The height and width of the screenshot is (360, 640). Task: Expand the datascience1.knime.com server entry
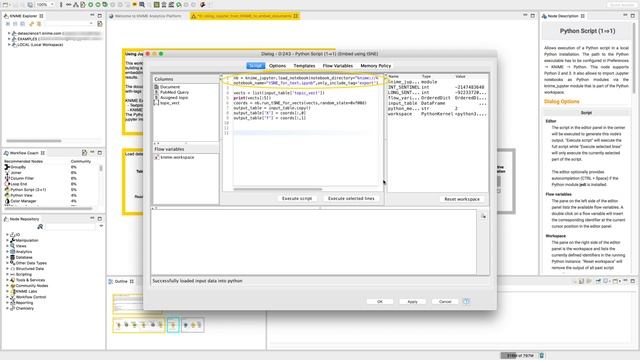(x=9, y=33)
